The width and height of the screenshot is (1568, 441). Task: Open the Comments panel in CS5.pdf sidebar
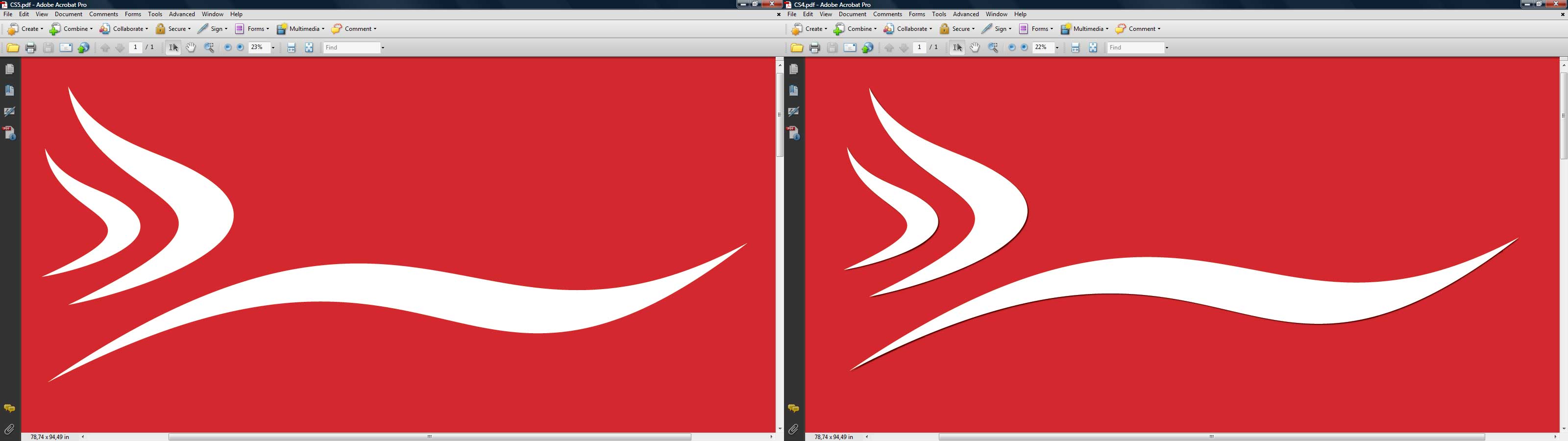tap(10, 409)
